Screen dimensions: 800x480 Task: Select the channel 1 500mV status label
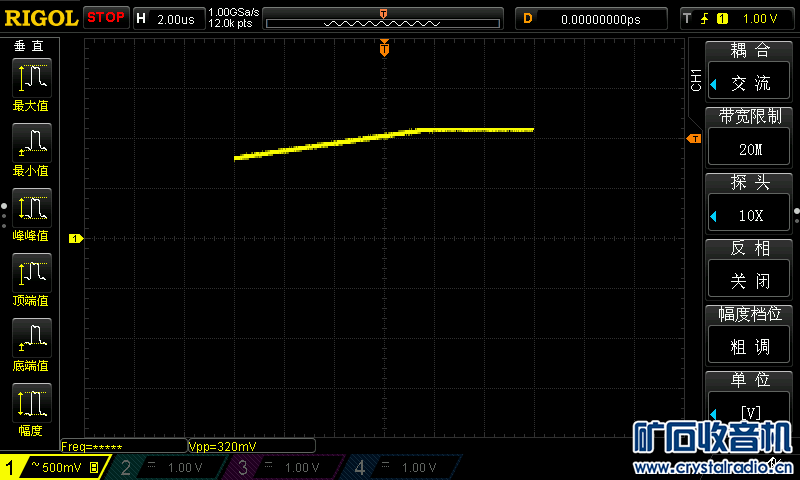point(63,467)
